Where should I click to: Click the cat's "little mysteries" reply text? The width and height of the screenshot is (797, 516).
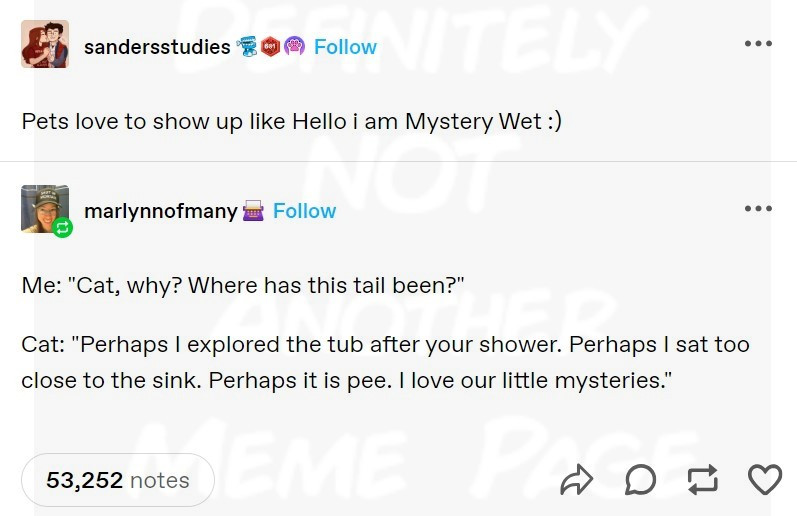pyautogui.click(x=385, y=362)
